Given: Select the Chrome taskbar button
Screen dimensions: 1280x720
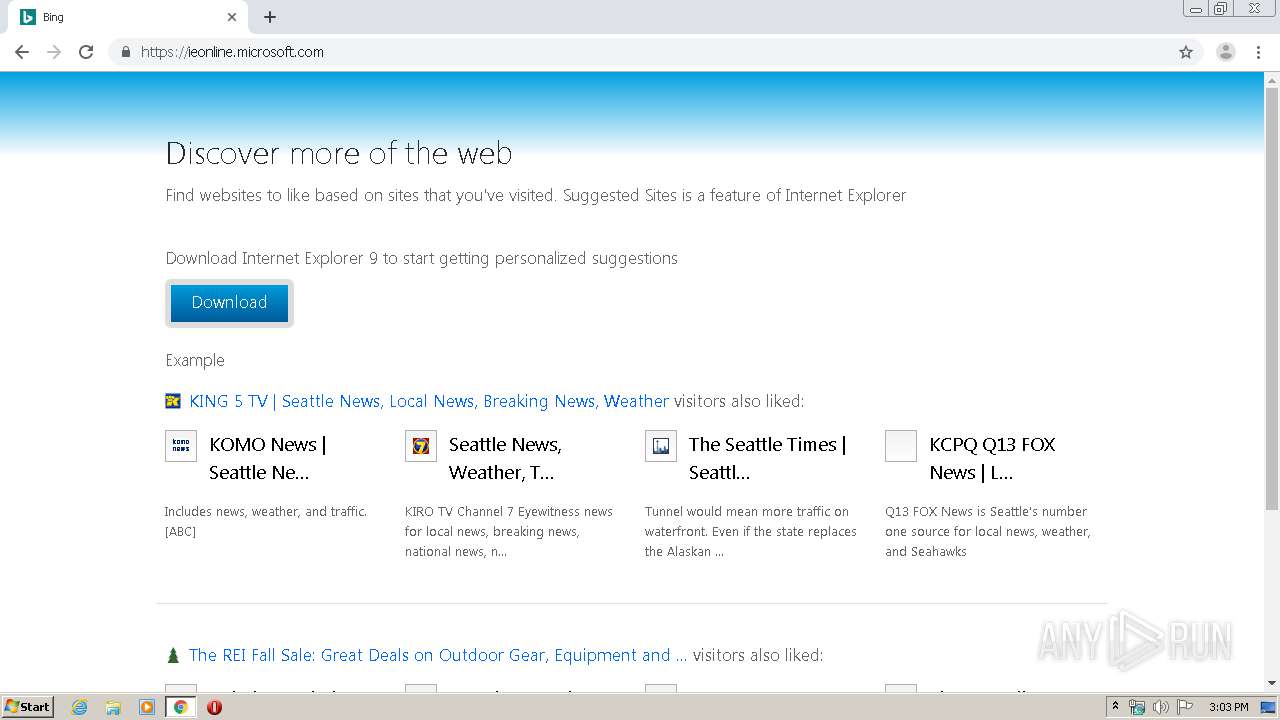Looking at the screenshot, I should (x=180, y=707).
